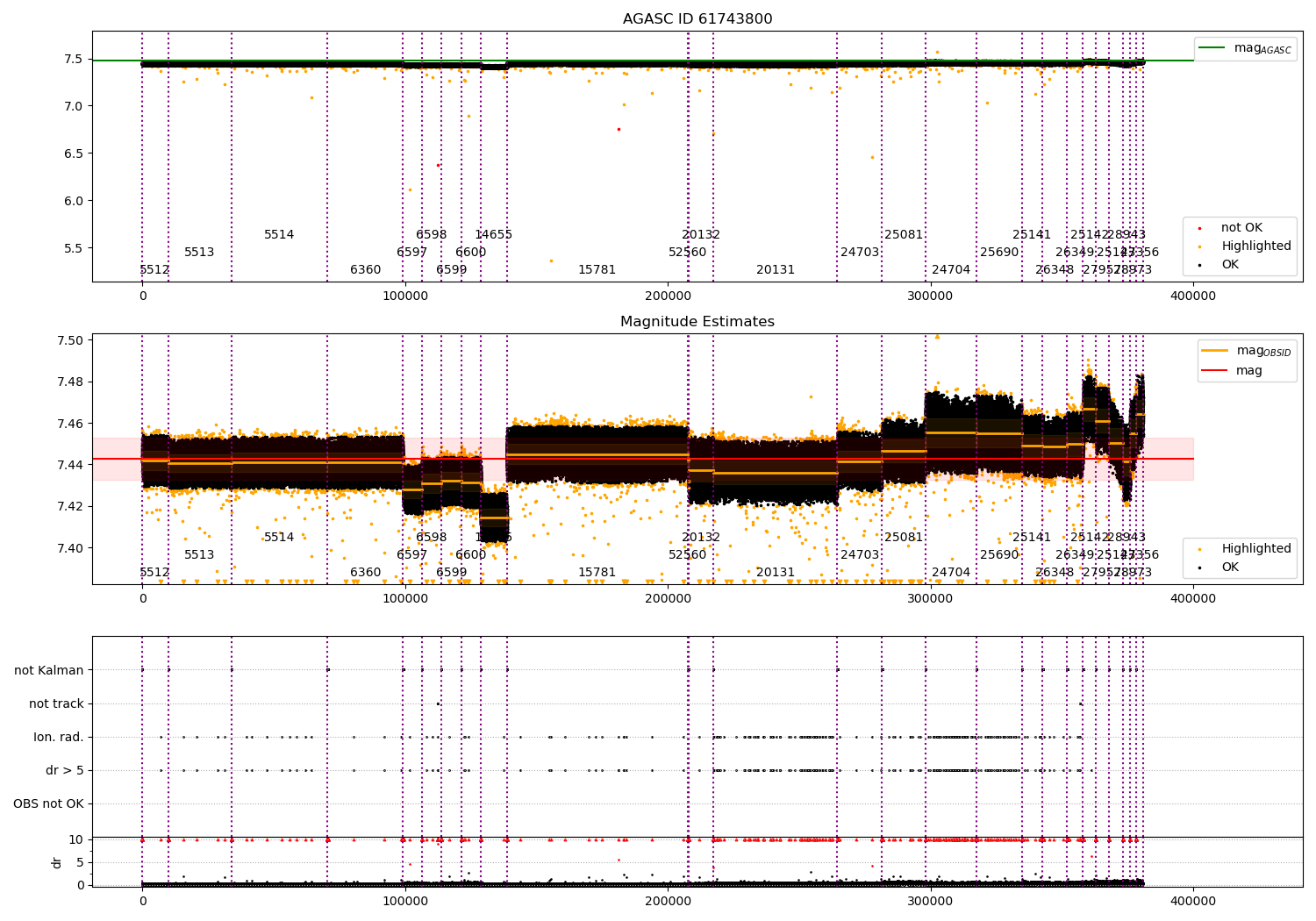Screen dimensions: 1316x921
Task: Click the 'OBS not OK' row label
Action: pyautogui.click(x=49, y=803)
